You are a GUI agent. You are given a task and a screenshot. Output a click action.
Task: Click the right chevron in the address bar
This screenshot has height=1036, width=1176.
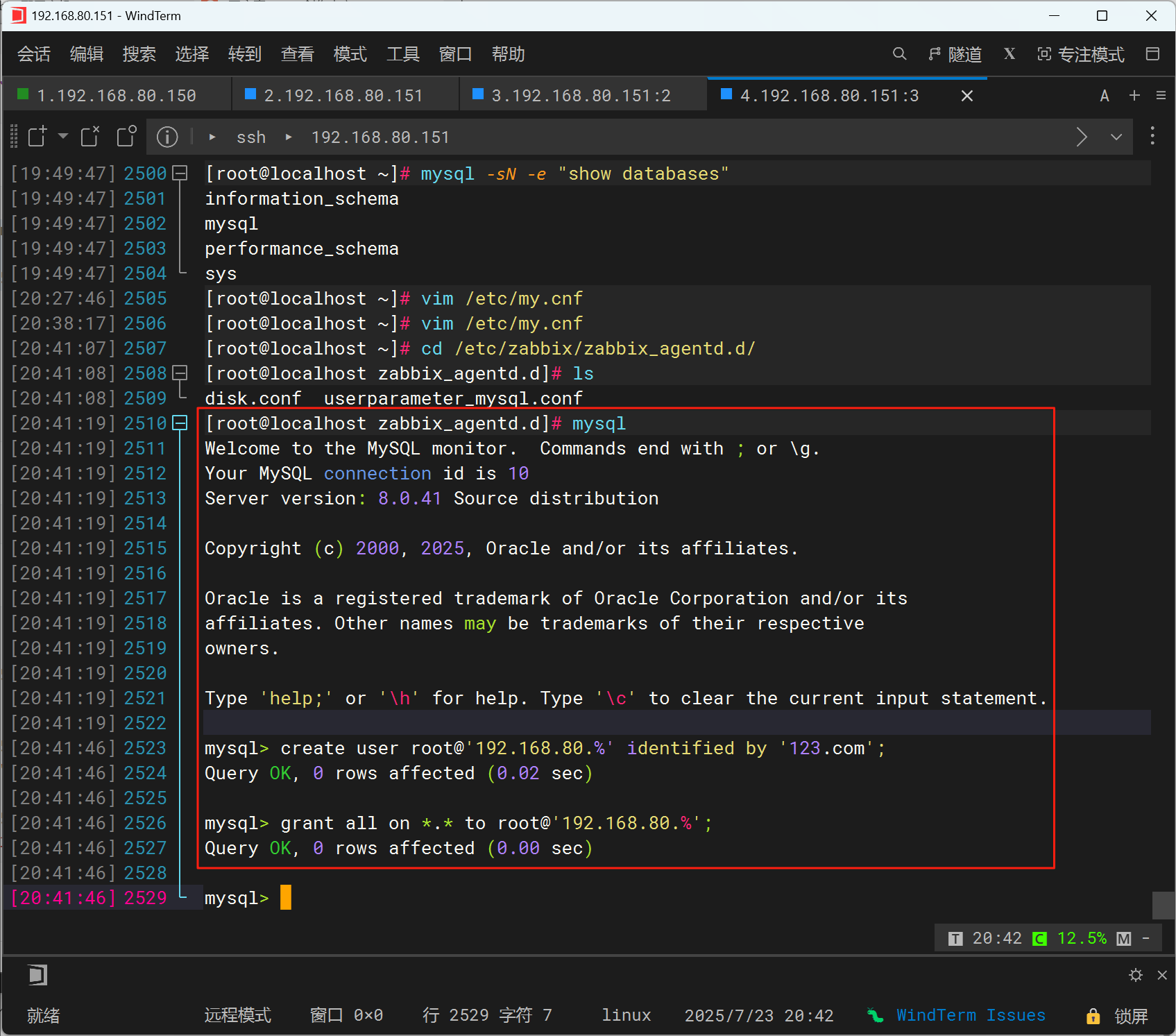[x=1082, y=137]
